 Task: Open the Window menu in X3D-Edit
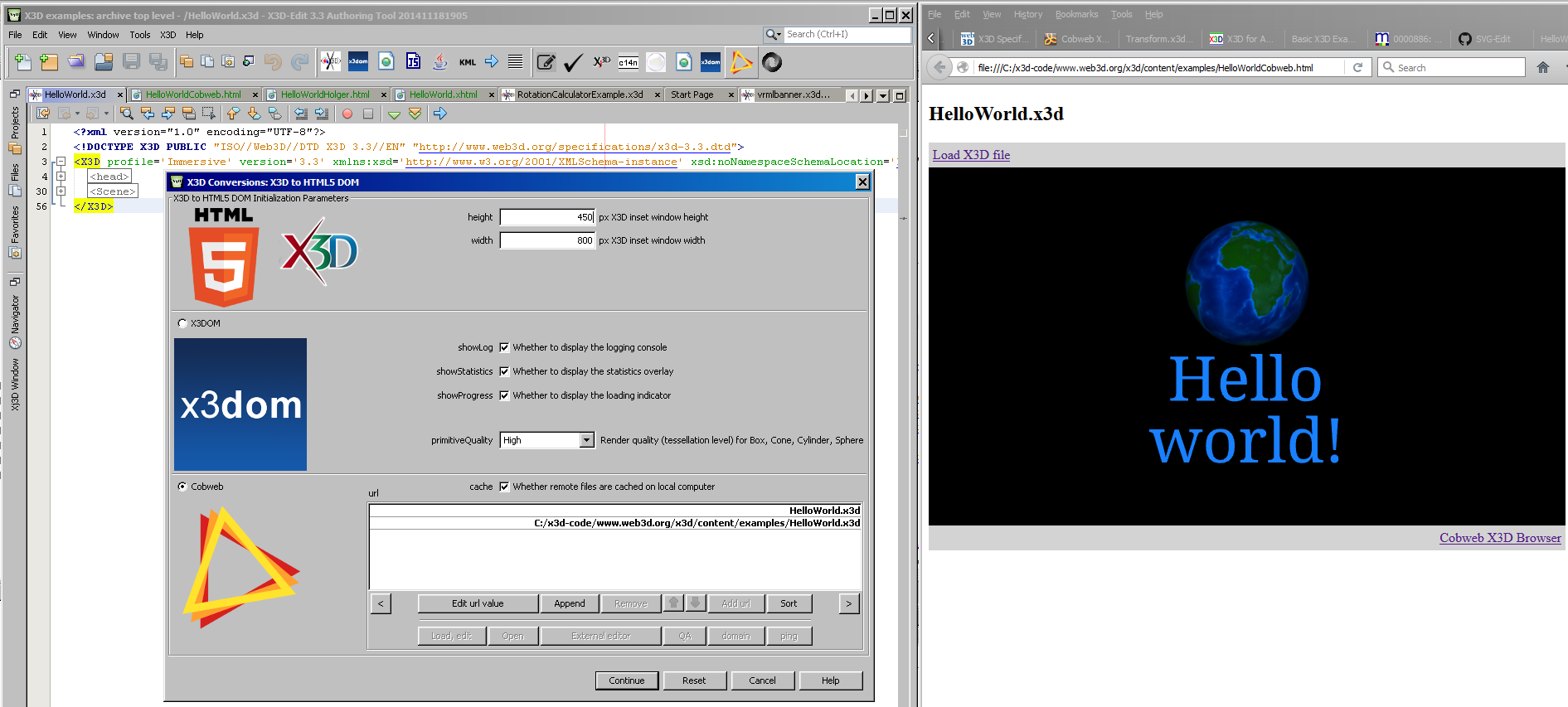(x=103, y=35)
